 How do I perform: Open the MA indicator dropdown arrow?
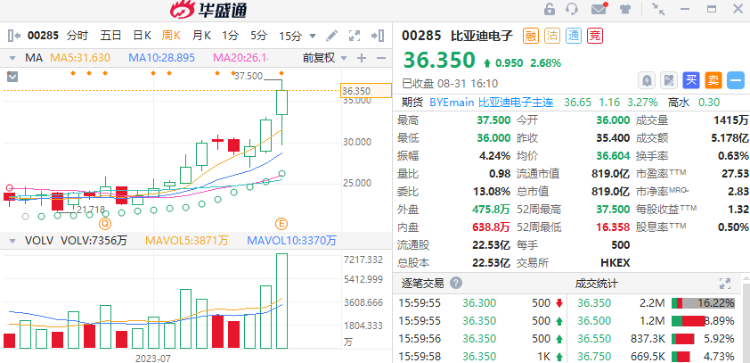pyautogui.click(x=12, y=58)
